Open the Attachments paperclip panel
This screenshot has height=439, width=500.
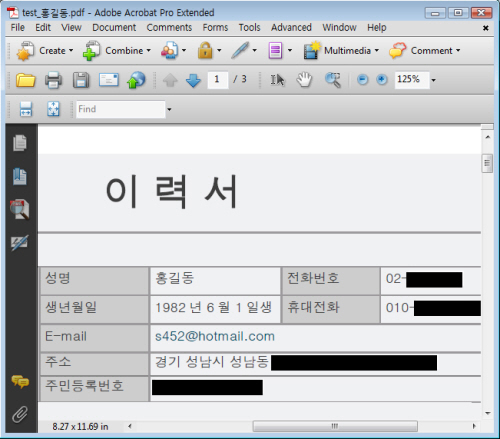[x=20, y=415]
